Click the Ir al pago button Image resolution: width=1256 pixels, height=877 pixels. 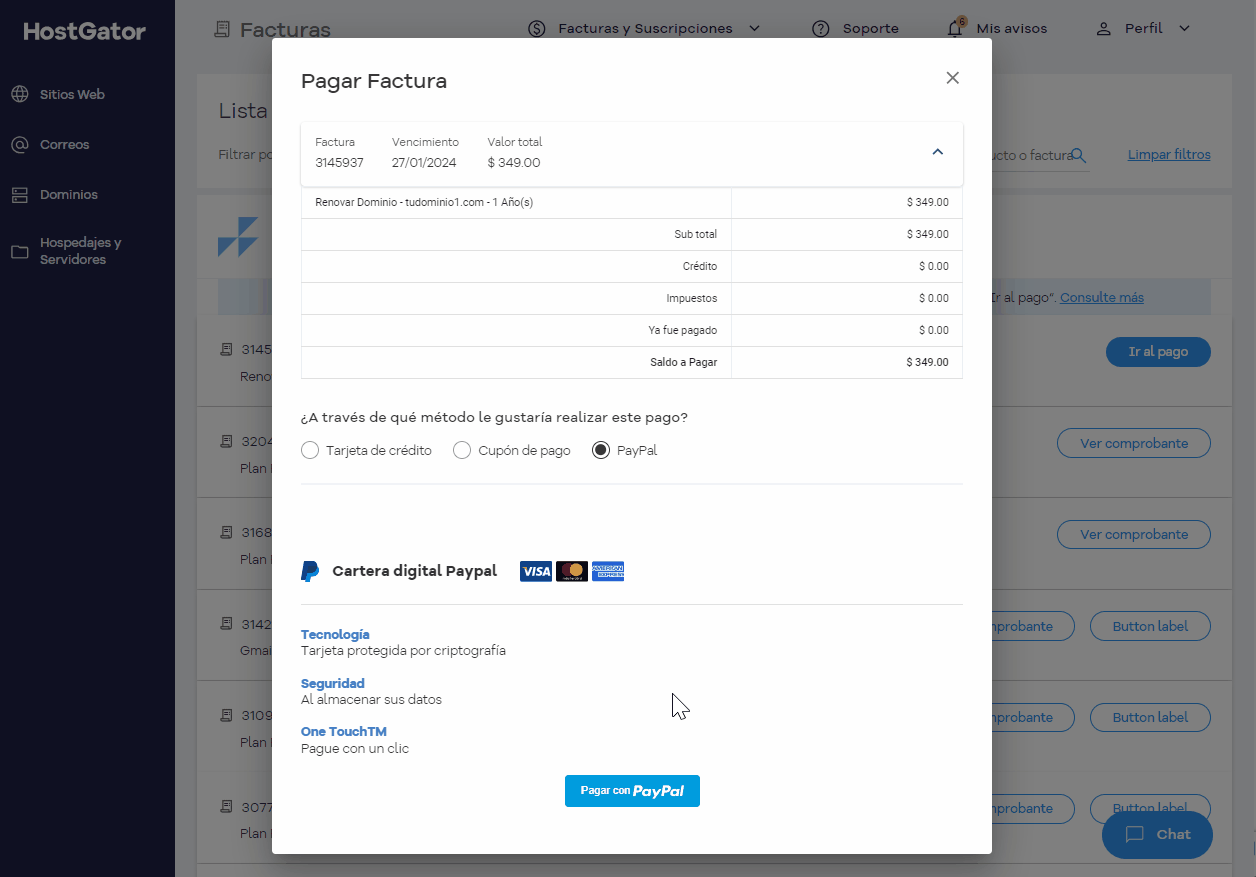[x=1158, y=352]
